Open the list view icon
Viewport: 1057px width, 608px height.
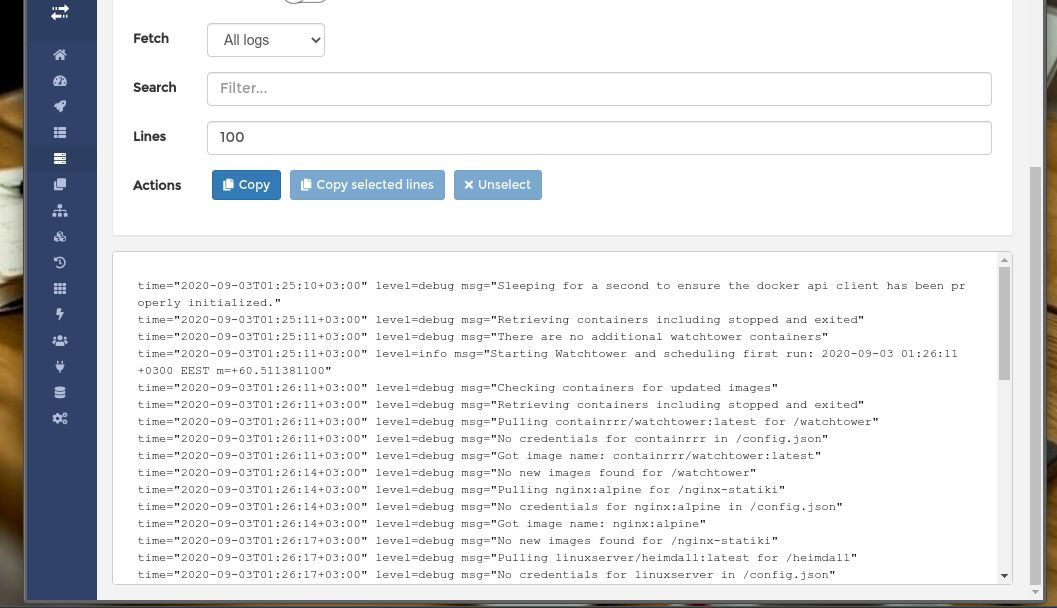pos(60,132)
